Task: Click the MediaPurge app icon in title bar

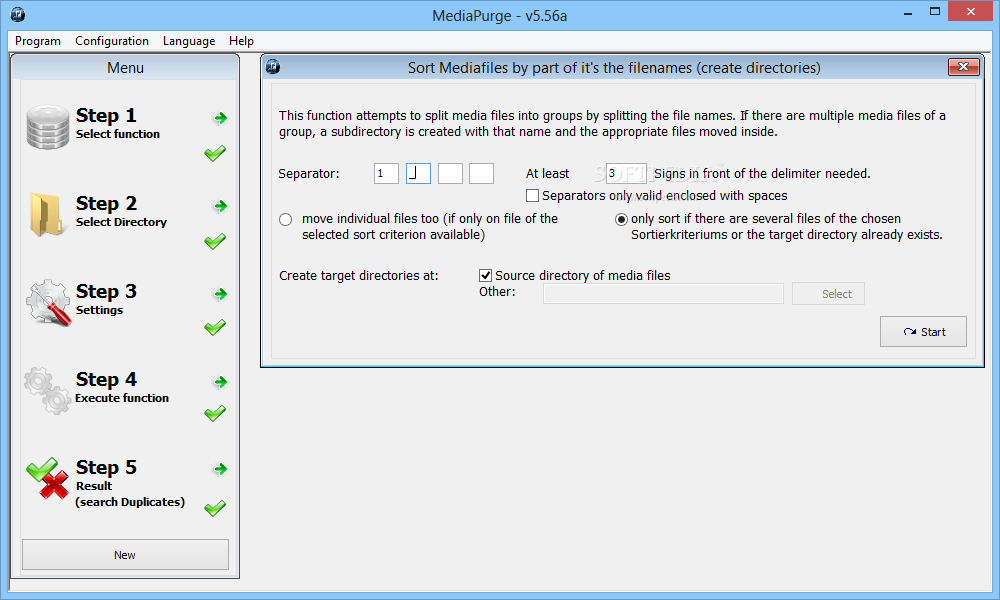Action: click(18, 14)
